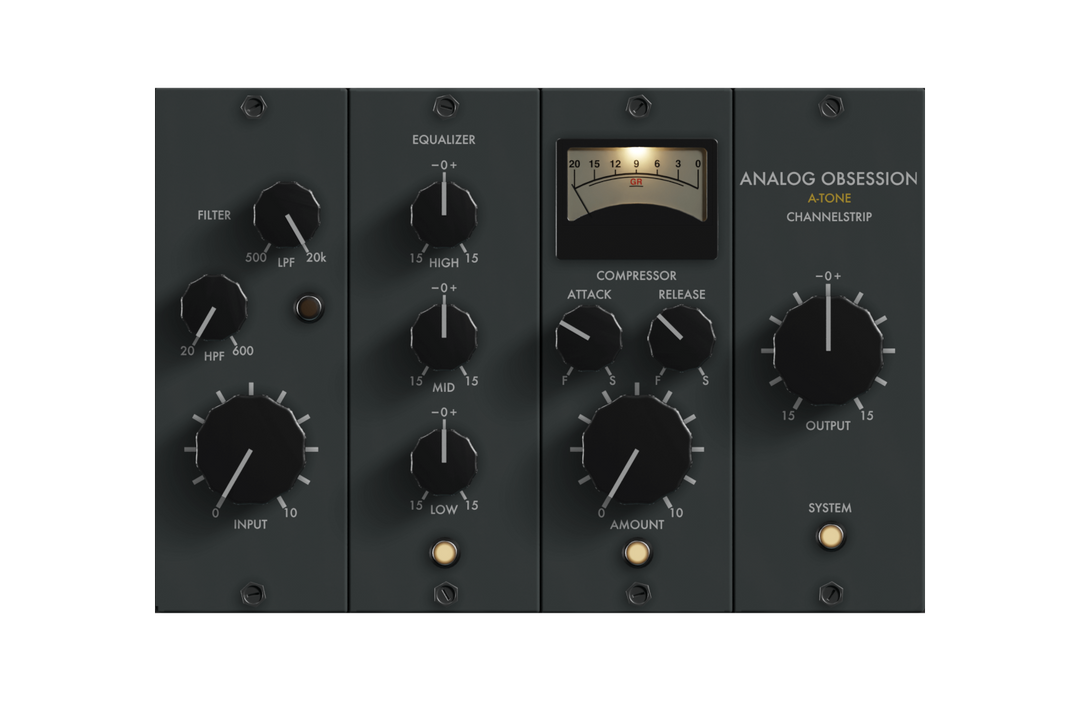Click the COMPRESSOR section title

[x=636, y=275]
